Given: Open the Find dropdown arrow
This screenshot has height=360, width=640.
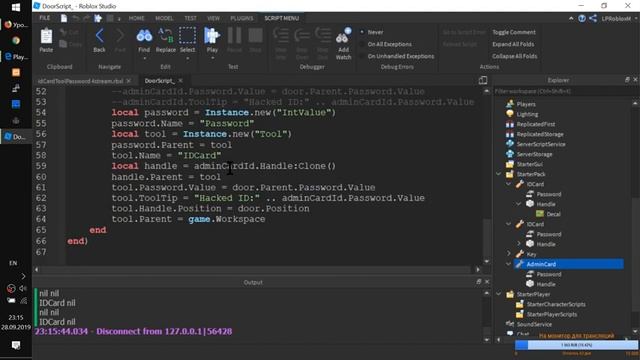Looking at the screenshot, I should 144,58.
